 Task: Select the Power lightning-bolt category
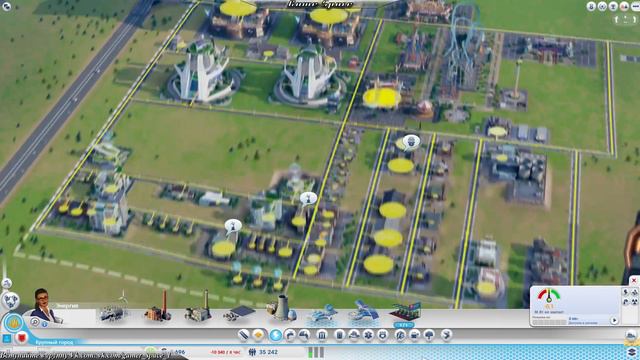tap(276, 335)
